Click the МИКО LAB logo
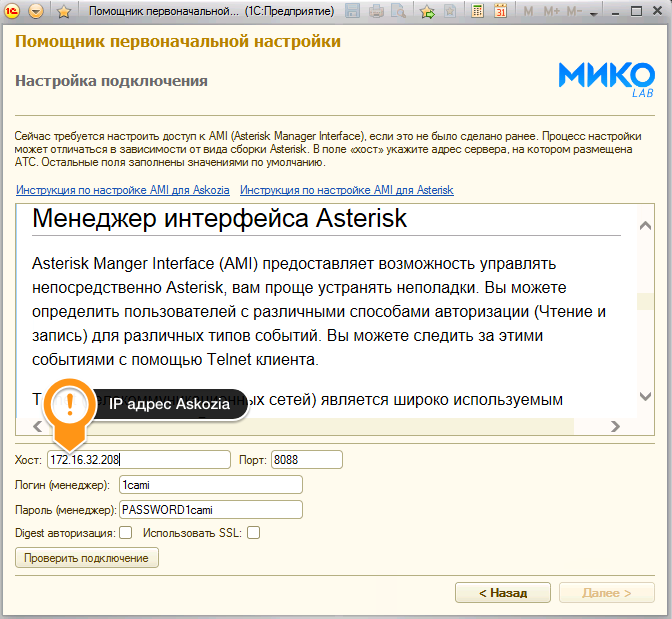Viewport: 672px width, 619px height. tap(606, 79)
